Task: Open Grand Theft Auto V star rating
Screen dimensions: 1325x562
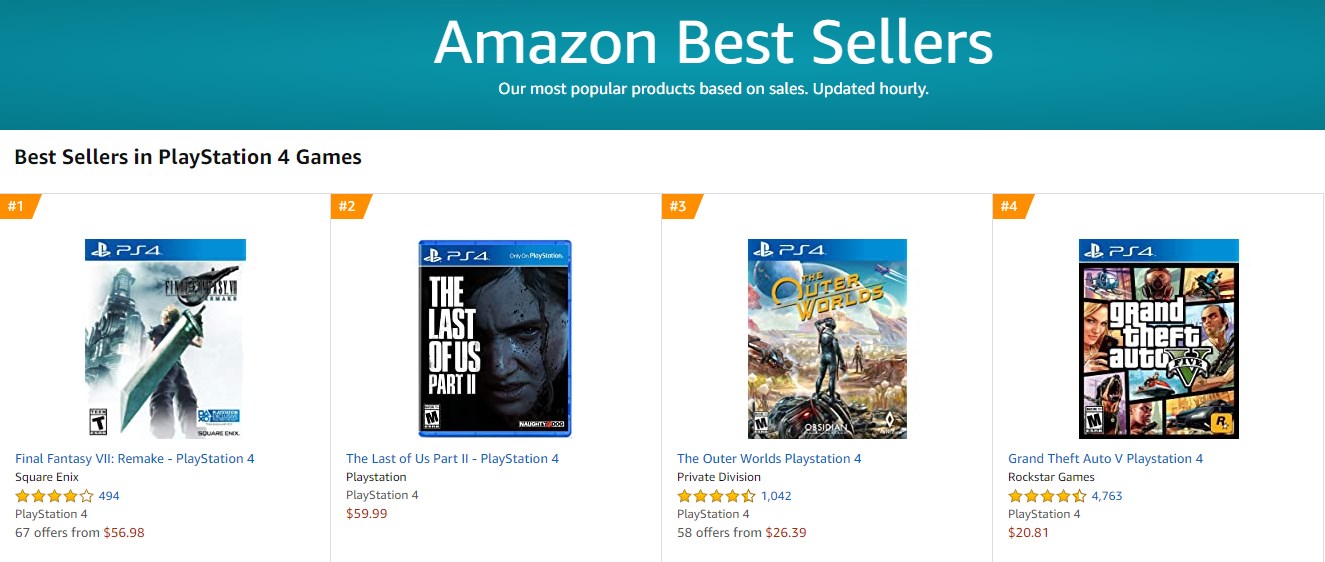Action: 1047,496
